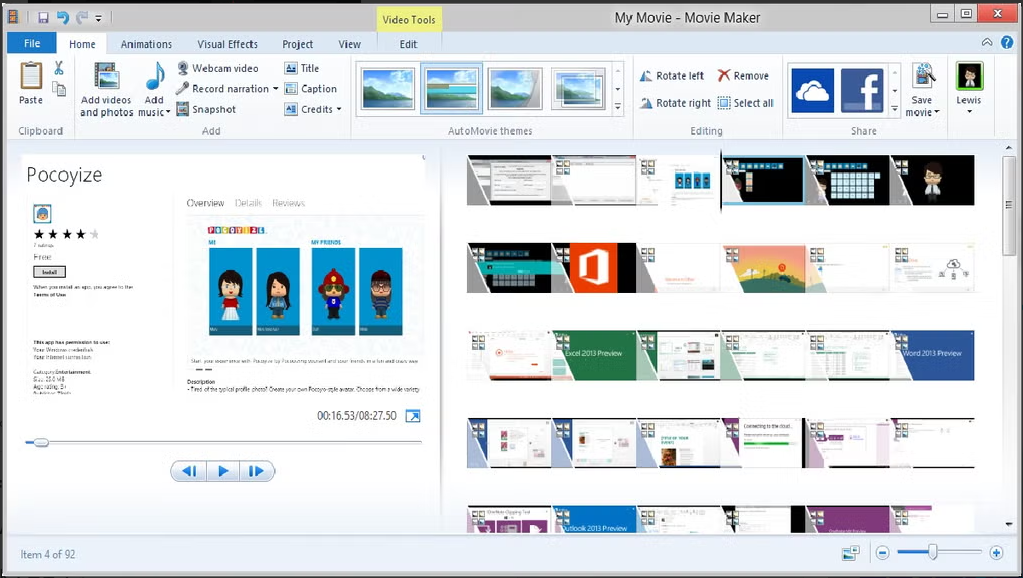The width and height of the screenshot is (1023, 578).
Task: Apply the third AutoMovie theme thumbnail
Action: (x=515, y=88)
